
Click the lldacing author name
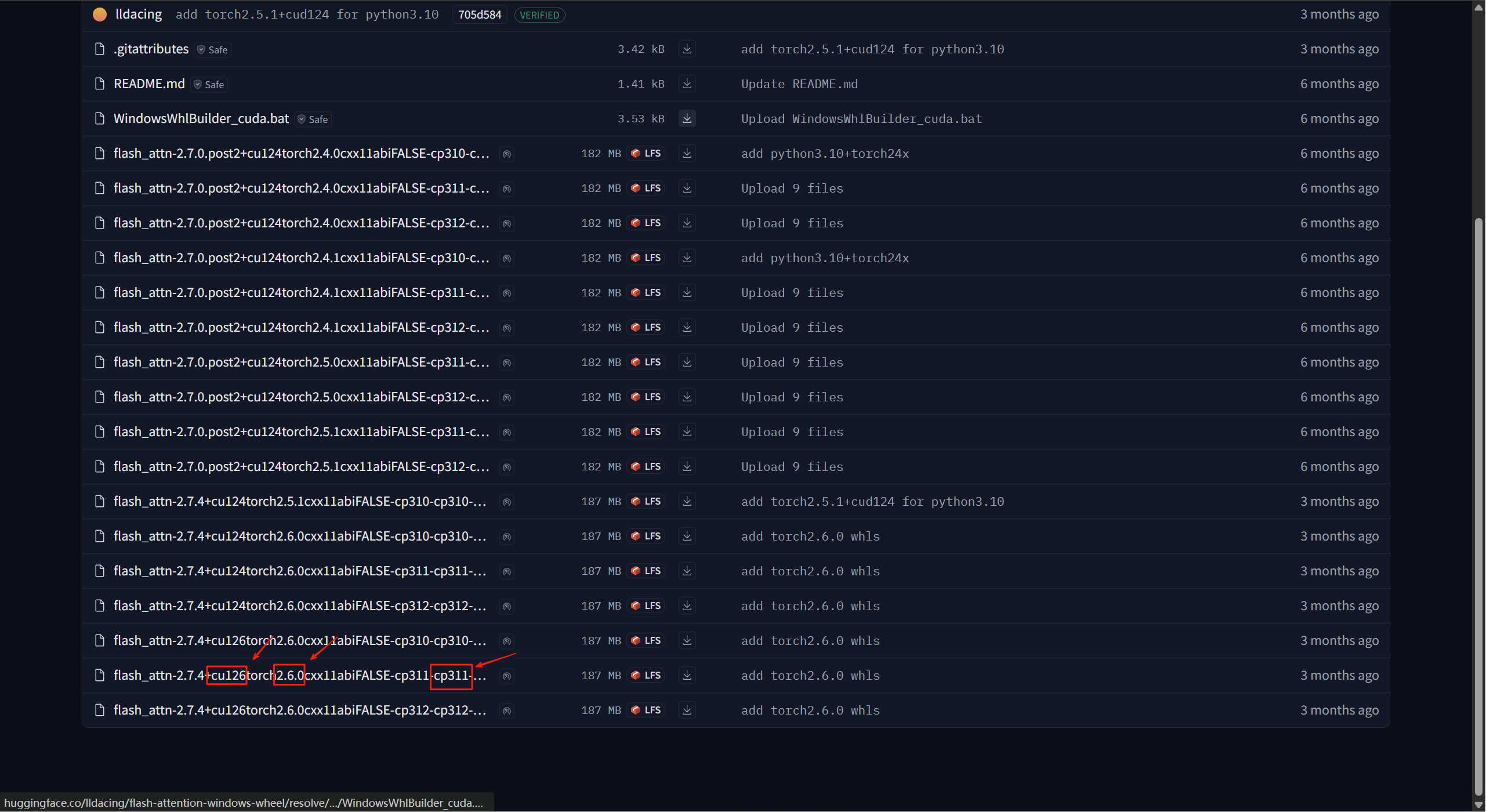(139, 14)
